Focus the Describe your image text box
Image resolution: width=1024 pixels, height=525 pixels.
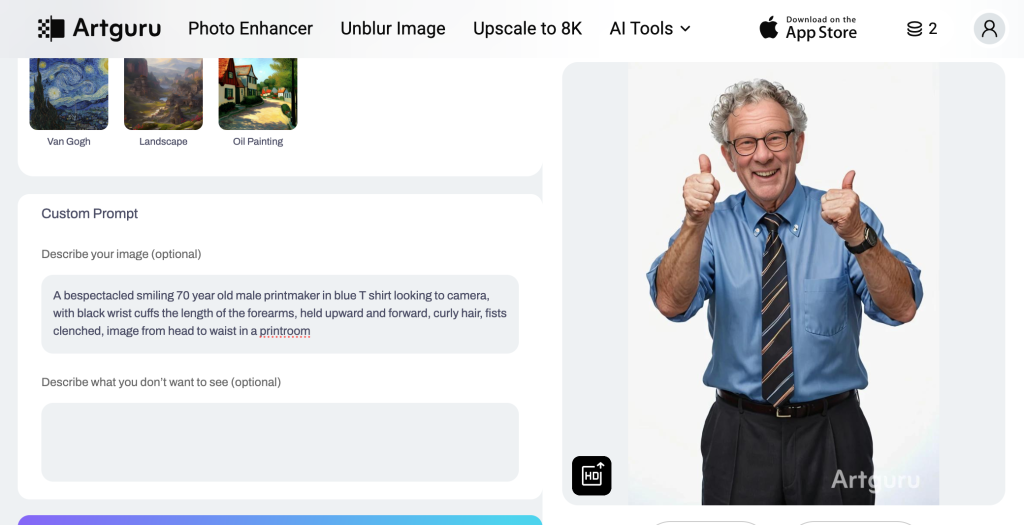(x=280, y=314)
